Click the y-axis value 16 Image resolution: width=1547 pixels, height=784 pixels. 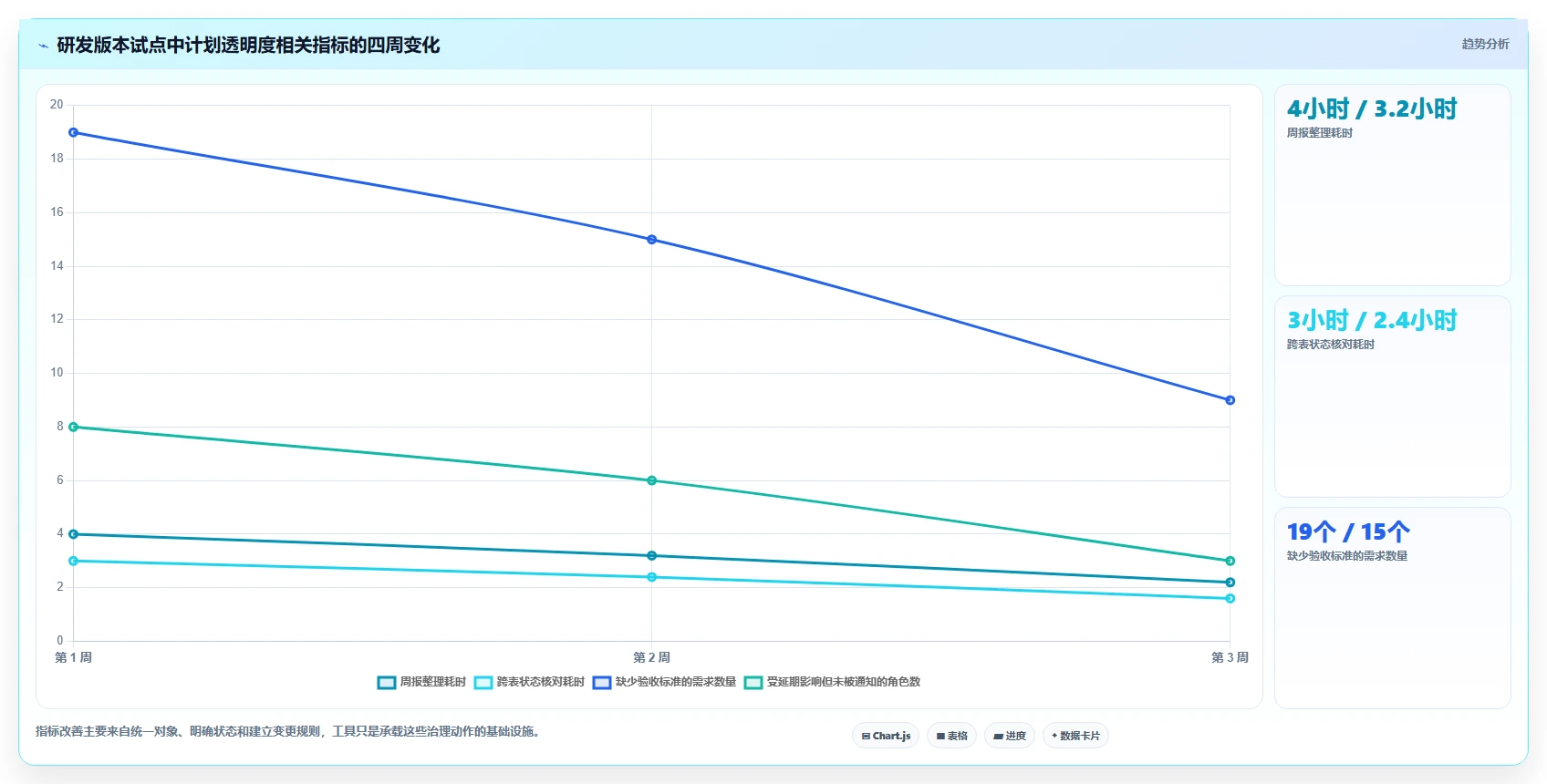57,212
